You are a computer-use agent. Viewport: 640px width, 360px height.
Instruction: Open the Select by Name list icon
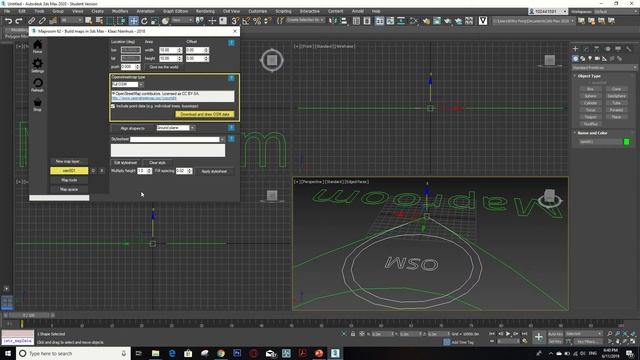pos(99,20)
